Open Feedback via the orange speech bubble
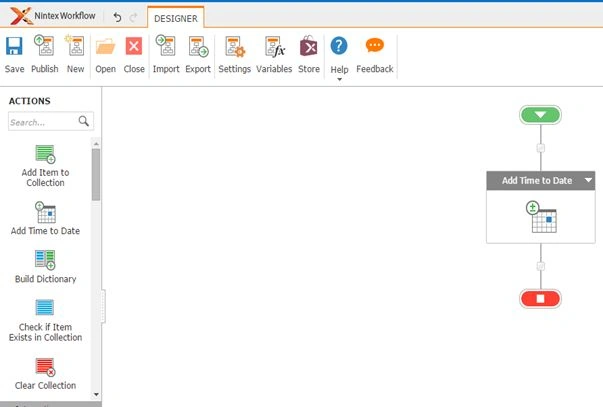 point(375,45)
